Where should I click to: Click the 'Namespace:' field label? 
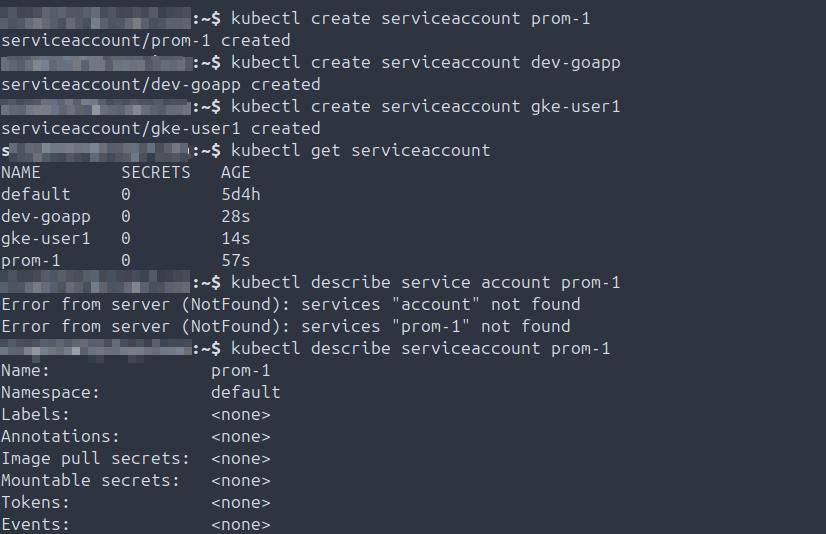coord(51,392)
